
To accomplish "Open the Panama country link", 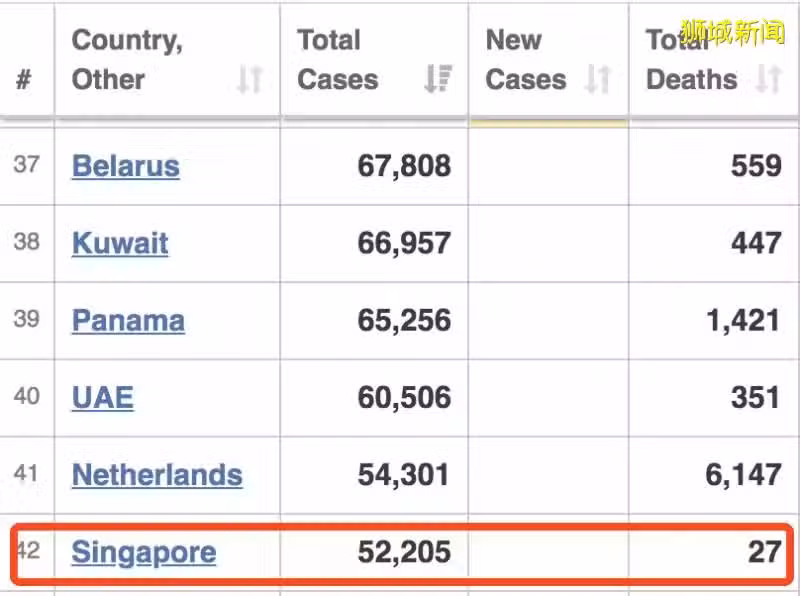I will 128,321.
